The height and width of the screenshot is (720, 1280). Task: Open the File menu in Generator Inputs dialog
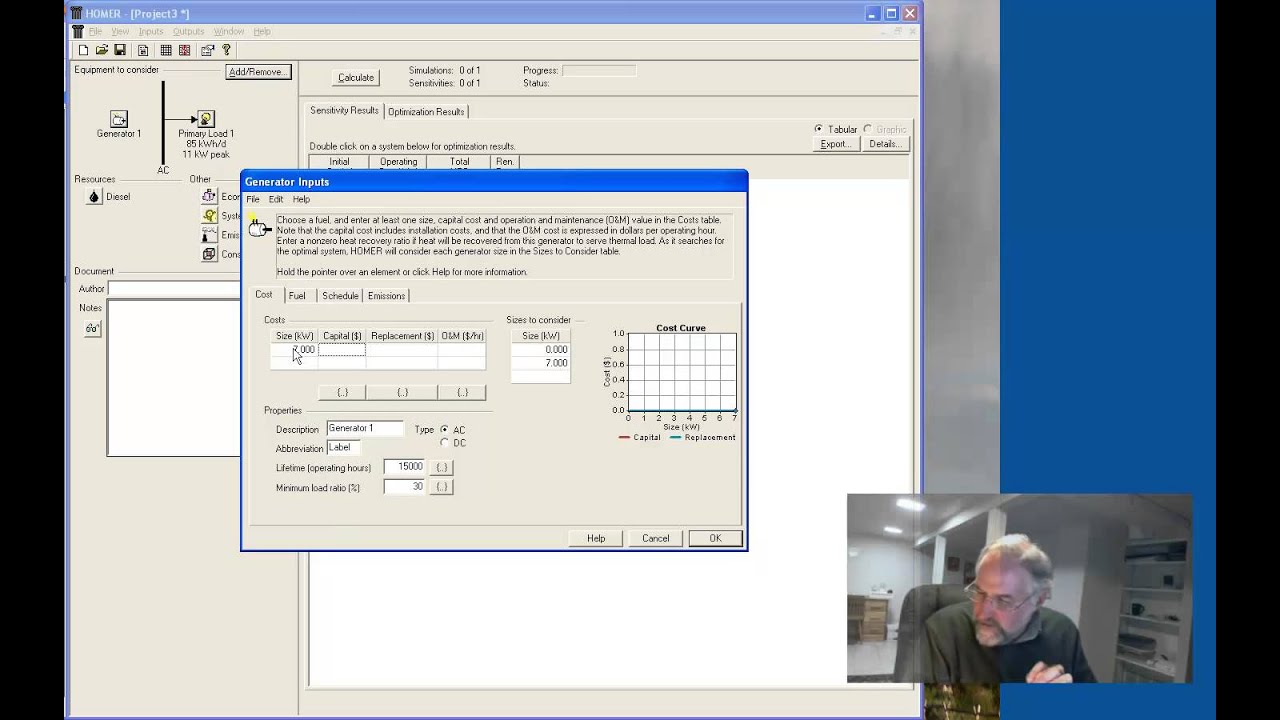253,199
